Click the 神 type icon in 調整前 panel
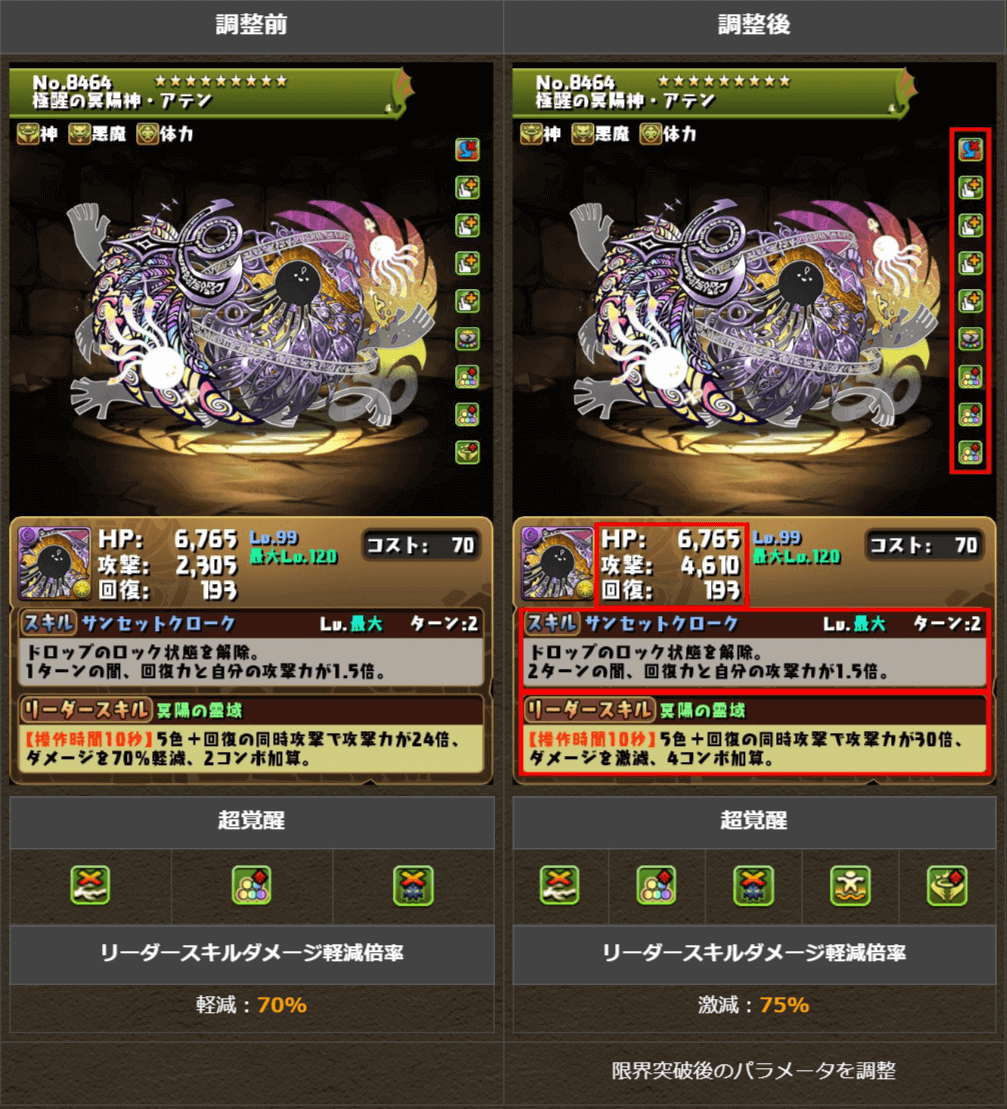Viewport: 1007px width, 1109px height. pos(28,133)
